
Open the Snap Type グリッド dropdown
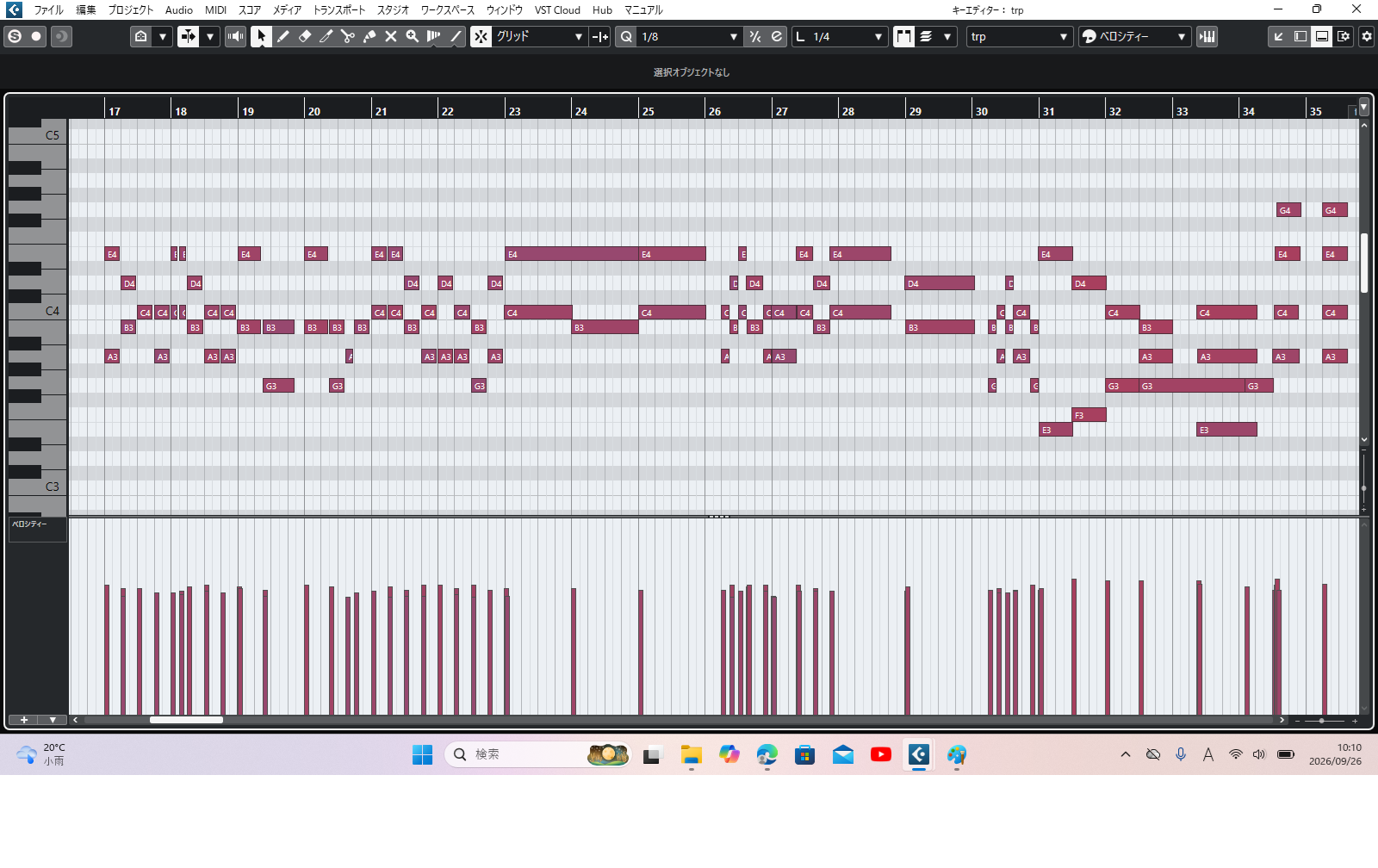coord(540,36)
